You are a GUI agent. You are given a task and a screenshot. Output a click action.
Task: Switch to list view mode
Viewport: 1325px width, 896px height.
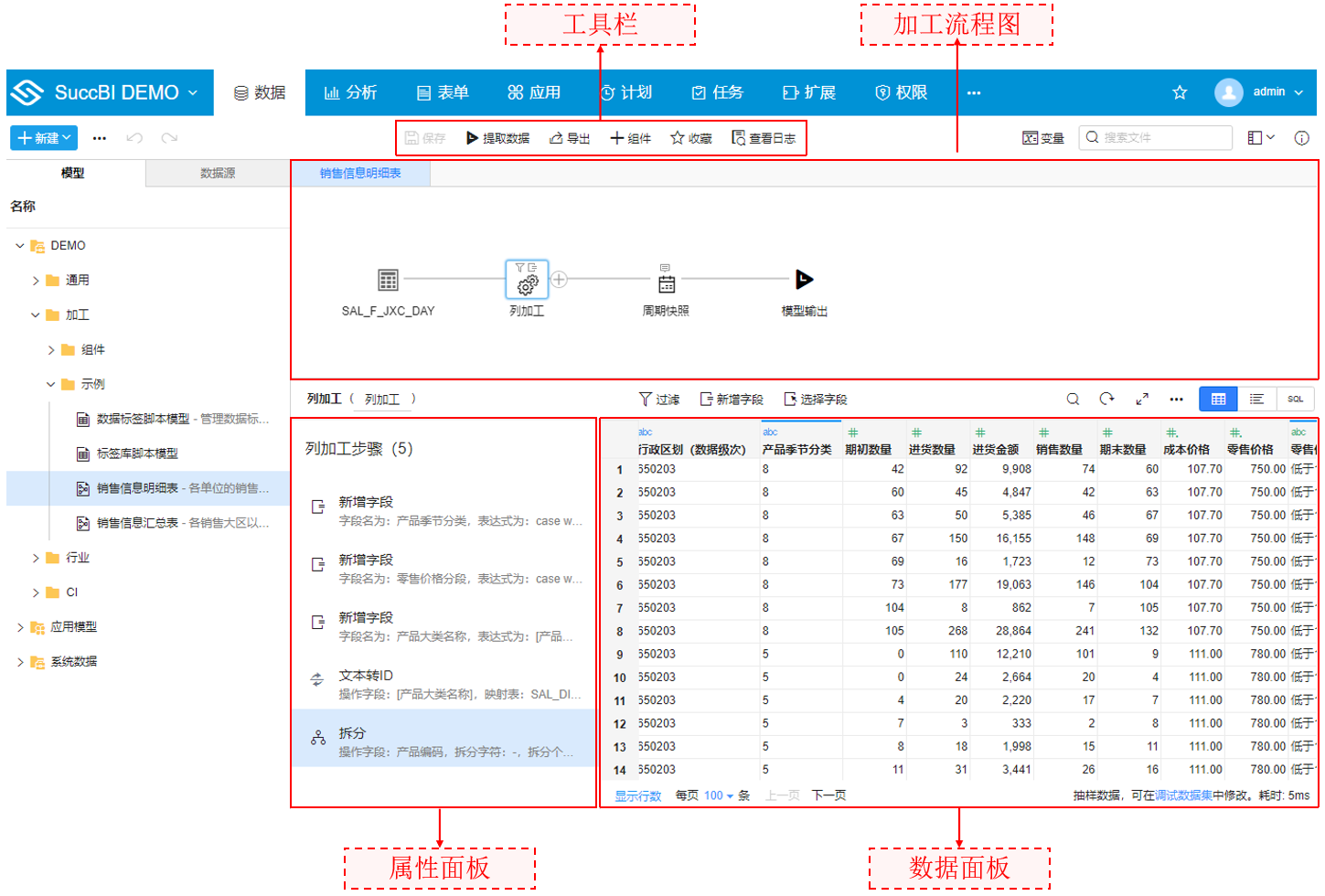1256,400
